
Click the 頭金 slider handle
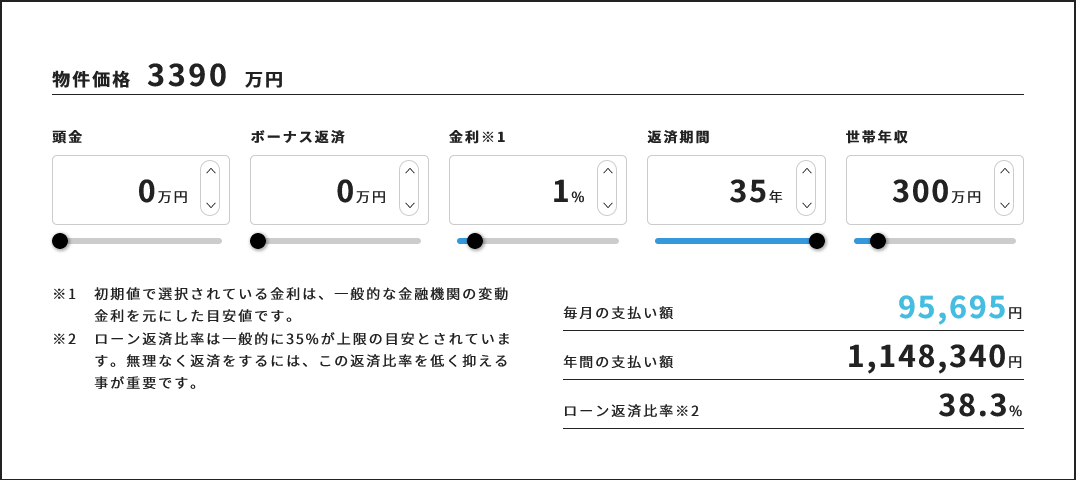point(60,241)
